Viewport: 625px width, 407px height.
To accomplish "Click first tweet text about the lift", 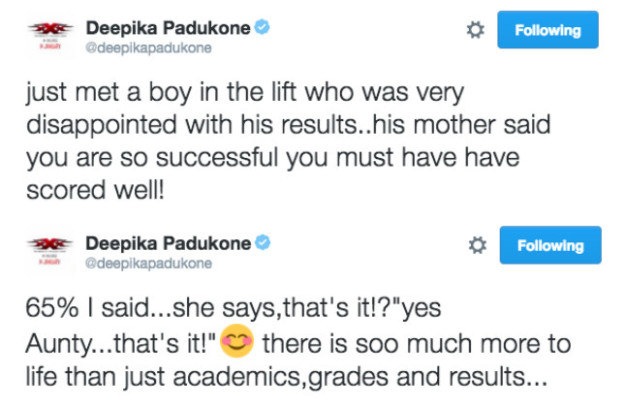I will pyautogui.click(x=288, y=141).
